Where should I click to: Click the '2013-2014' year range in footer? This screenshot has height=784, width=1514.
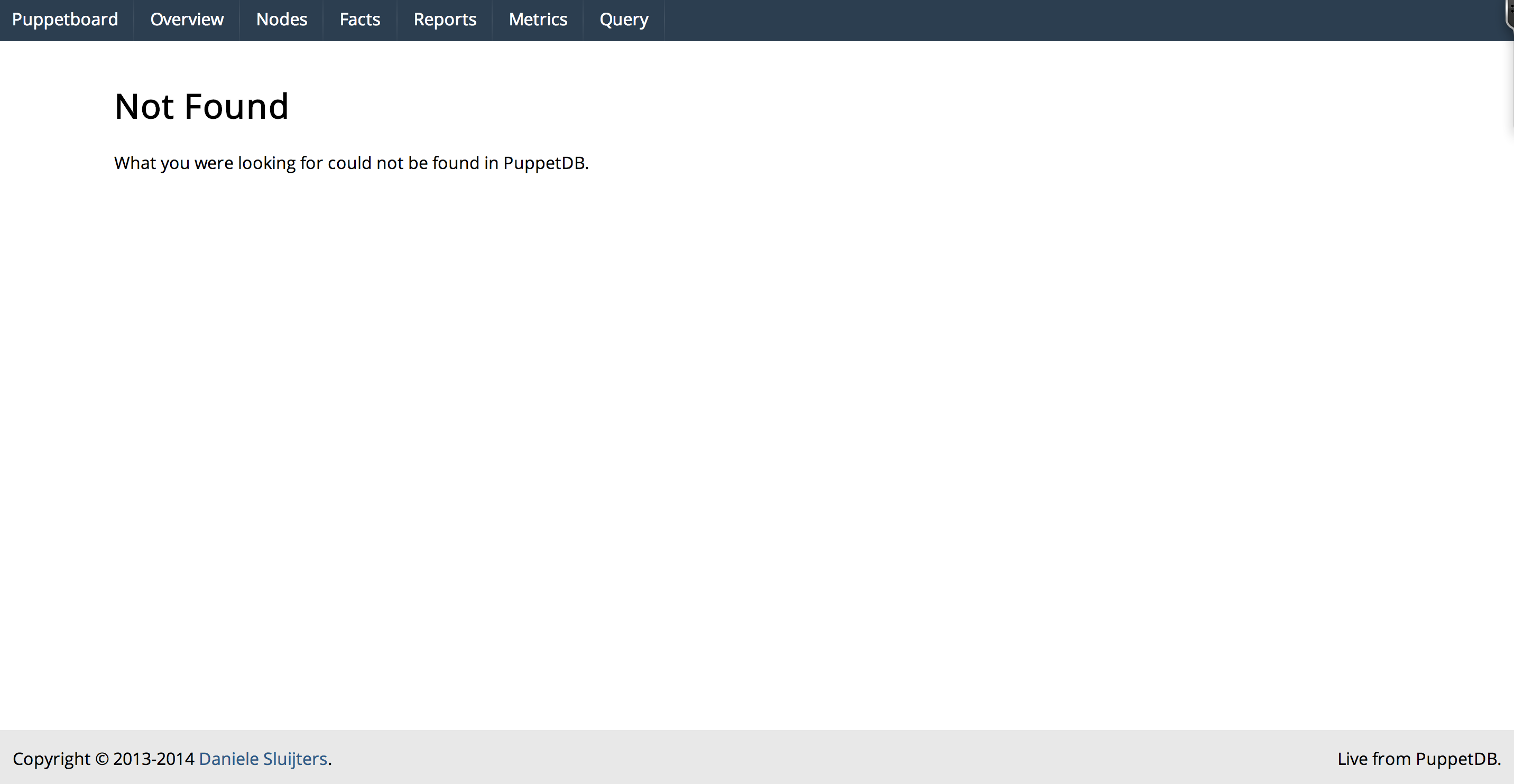coord(153,759)
